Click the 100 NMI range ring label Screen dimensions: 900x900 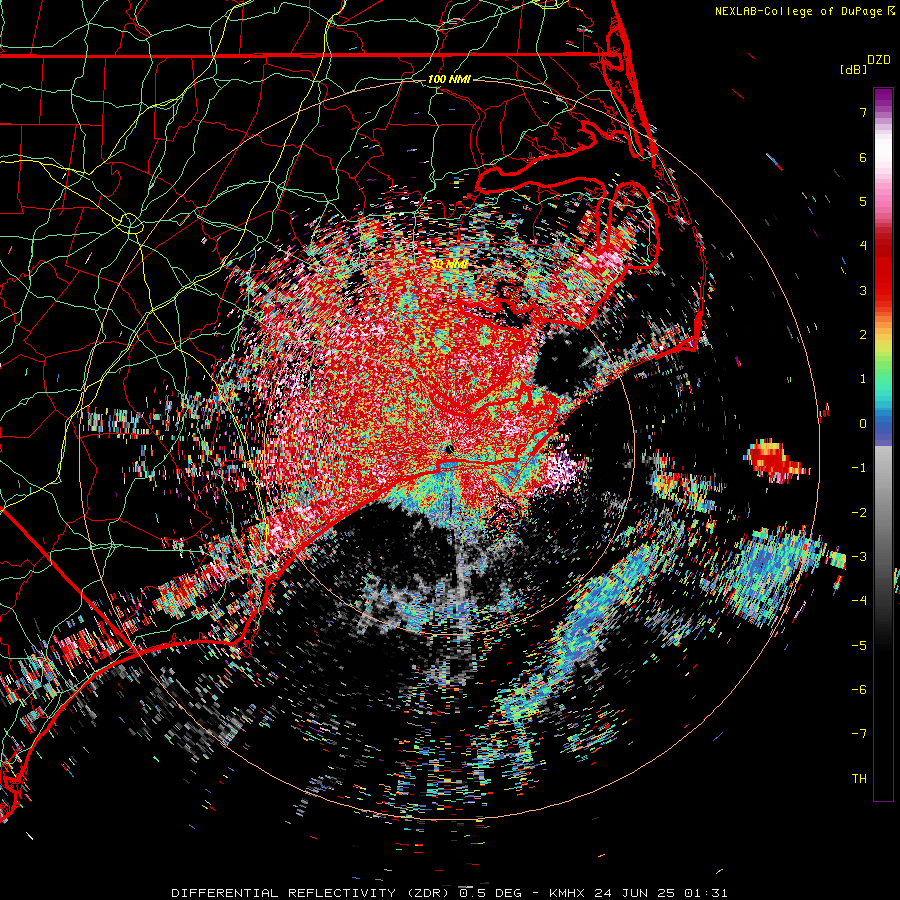click(x=449, y=79)
